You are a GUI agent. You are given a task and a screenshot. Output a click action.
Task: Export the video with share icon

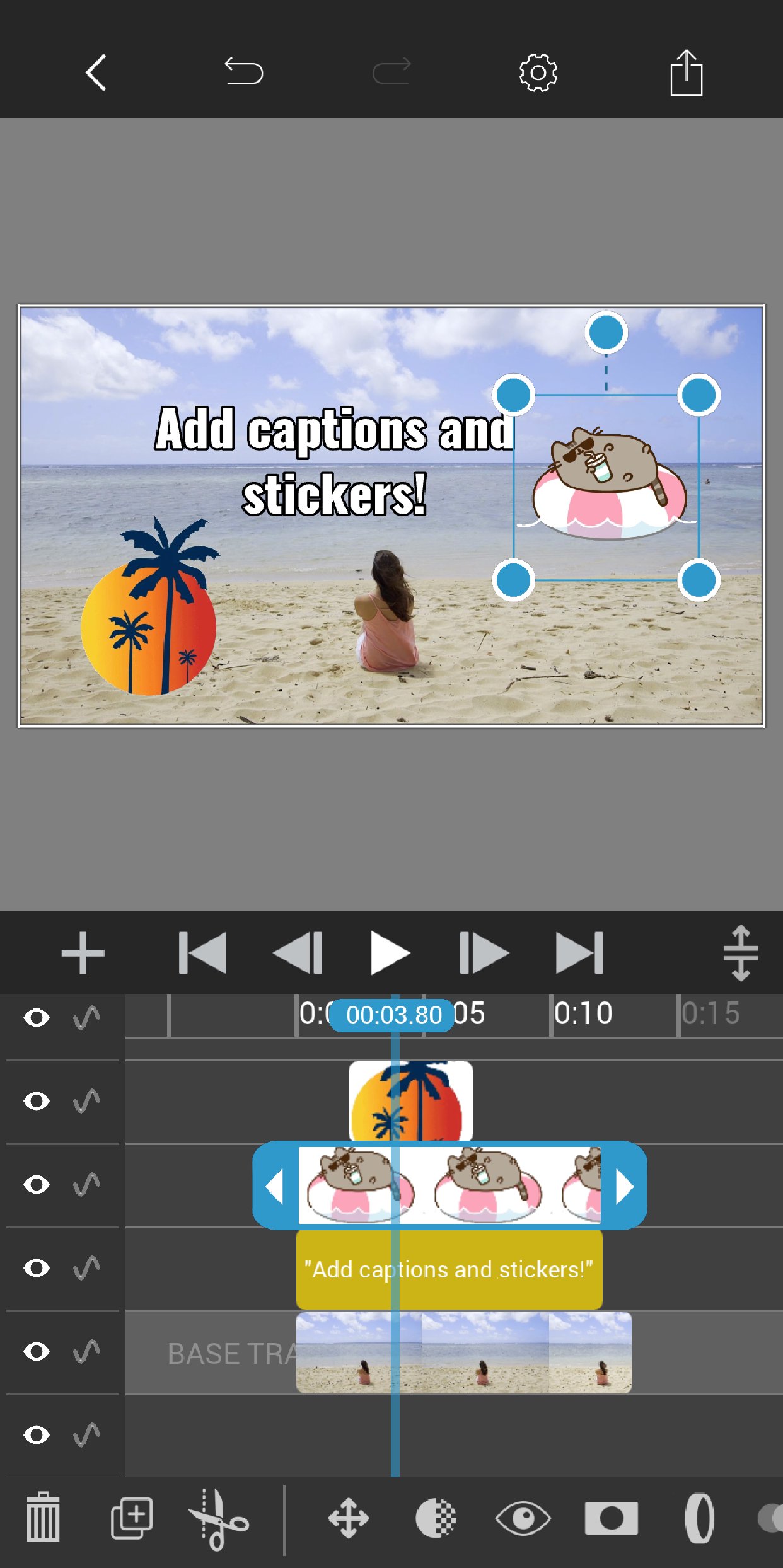[686, 72]
